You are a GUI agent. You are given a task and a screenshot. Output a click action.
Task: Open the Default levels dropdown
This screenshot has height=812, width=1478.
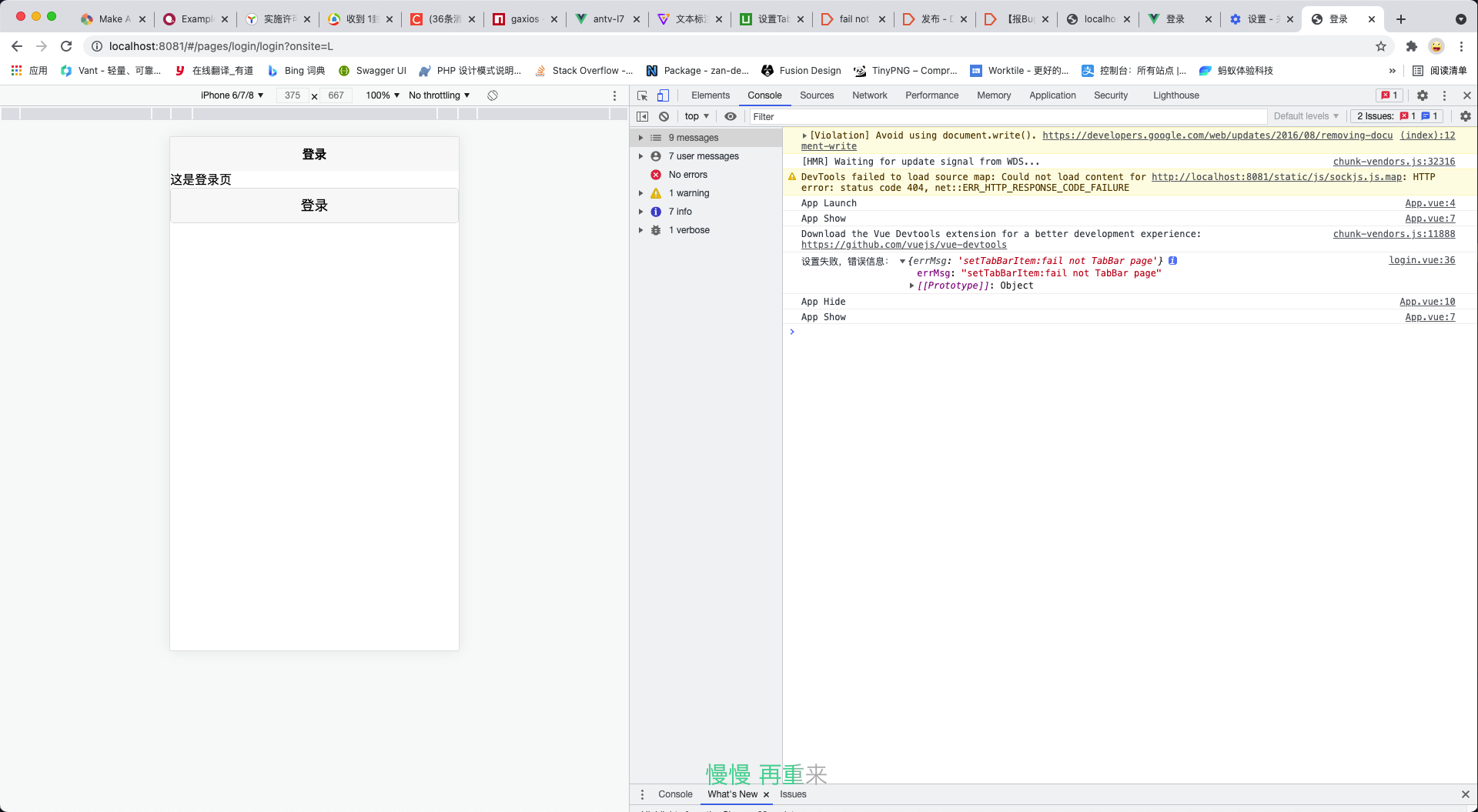point(1306,116)
